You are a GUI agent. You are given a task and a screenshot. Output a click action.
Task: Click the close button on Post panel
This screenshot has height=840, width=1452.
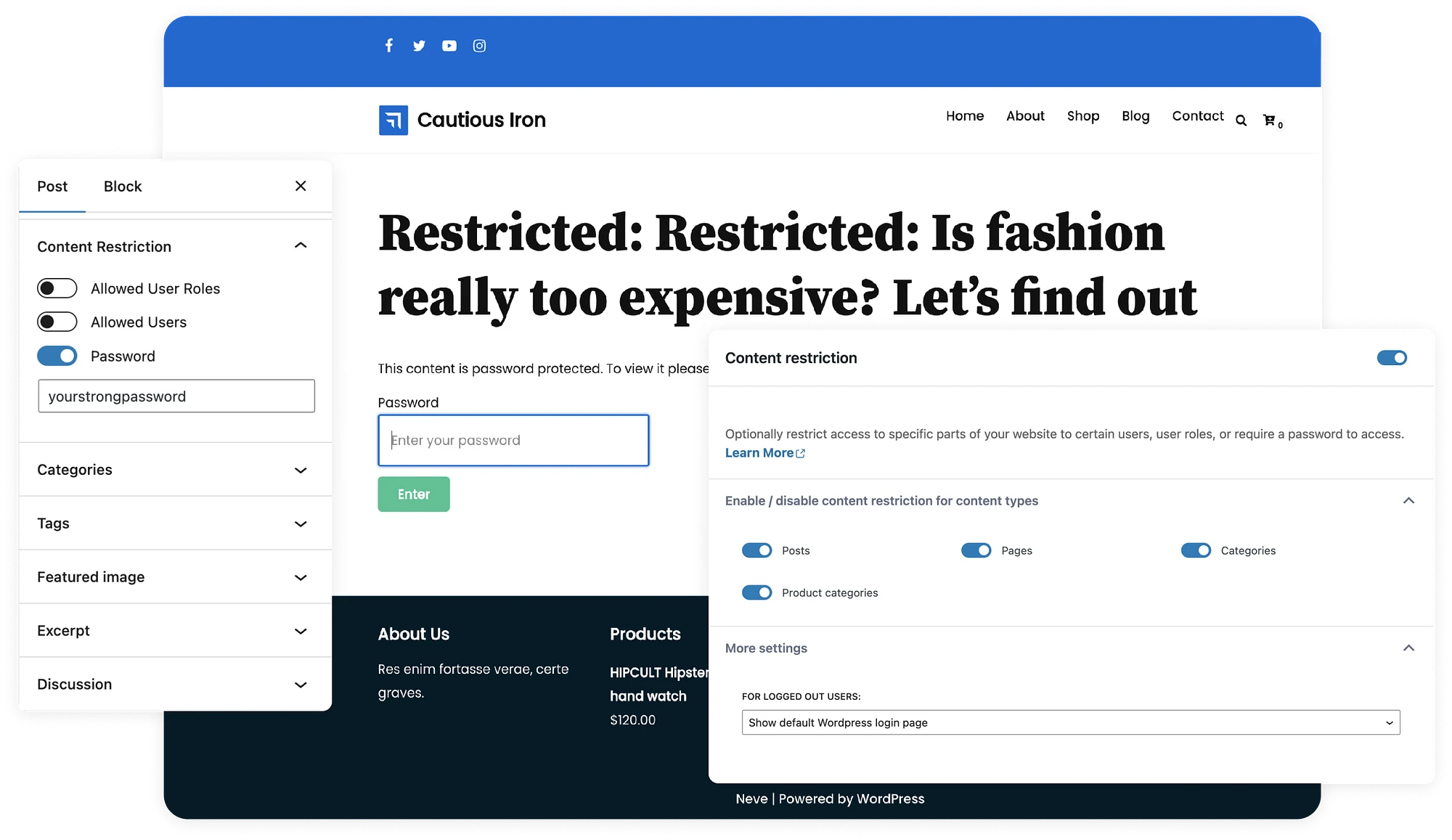pos(301,185)
